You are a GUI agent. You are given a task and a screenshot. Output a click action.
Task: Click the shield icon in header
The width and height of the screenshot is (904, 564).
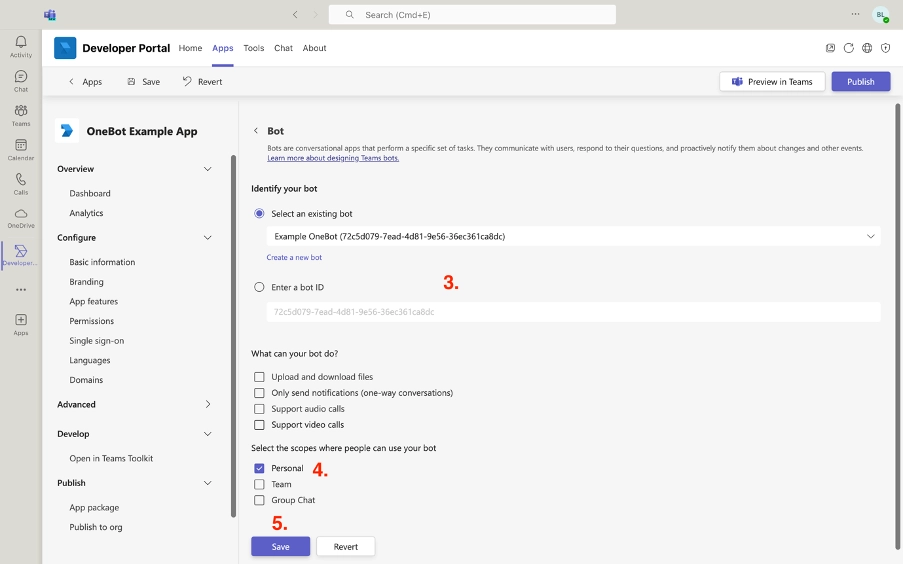tap(886, 48)
